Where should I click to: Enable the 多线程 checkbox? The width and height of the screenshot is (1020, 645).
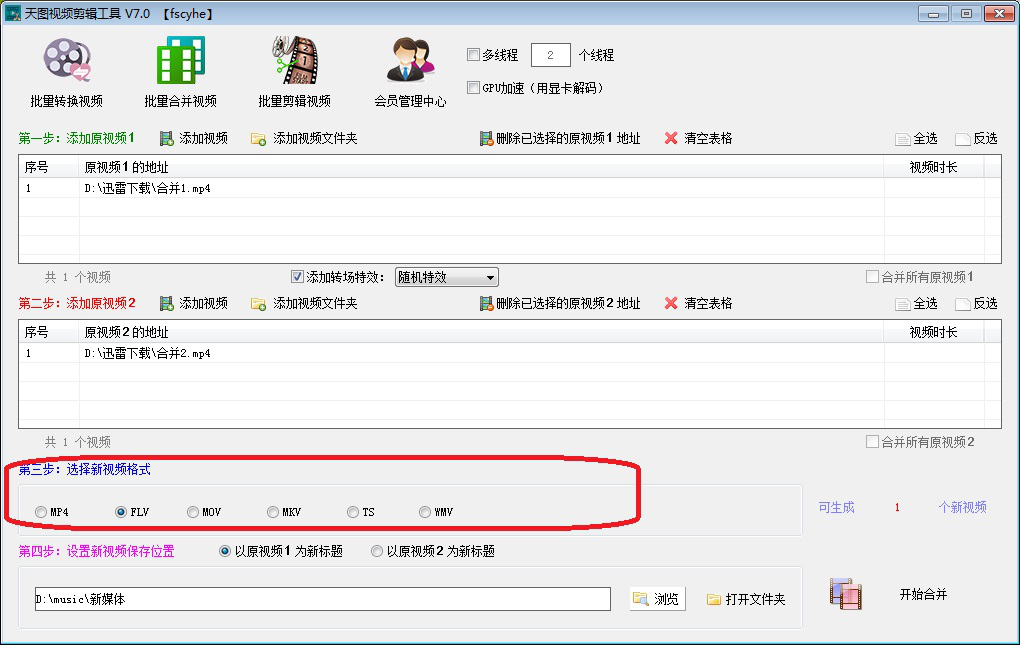point(474,55)
